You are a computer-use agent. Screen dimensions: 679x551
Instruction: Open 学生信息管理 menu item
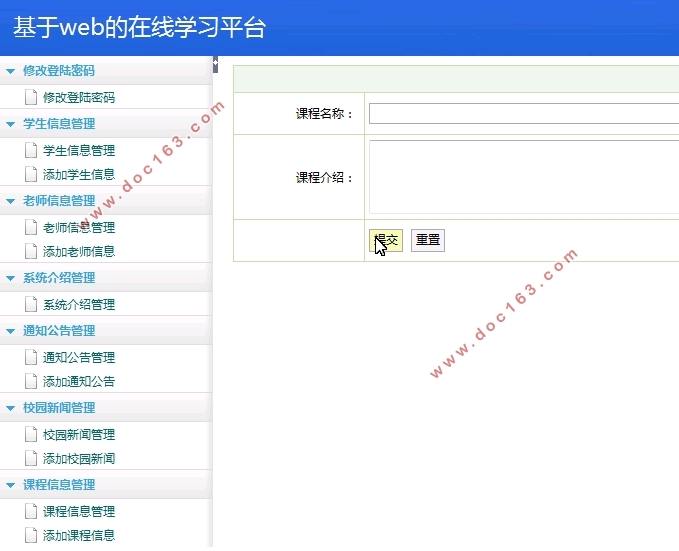79,150
